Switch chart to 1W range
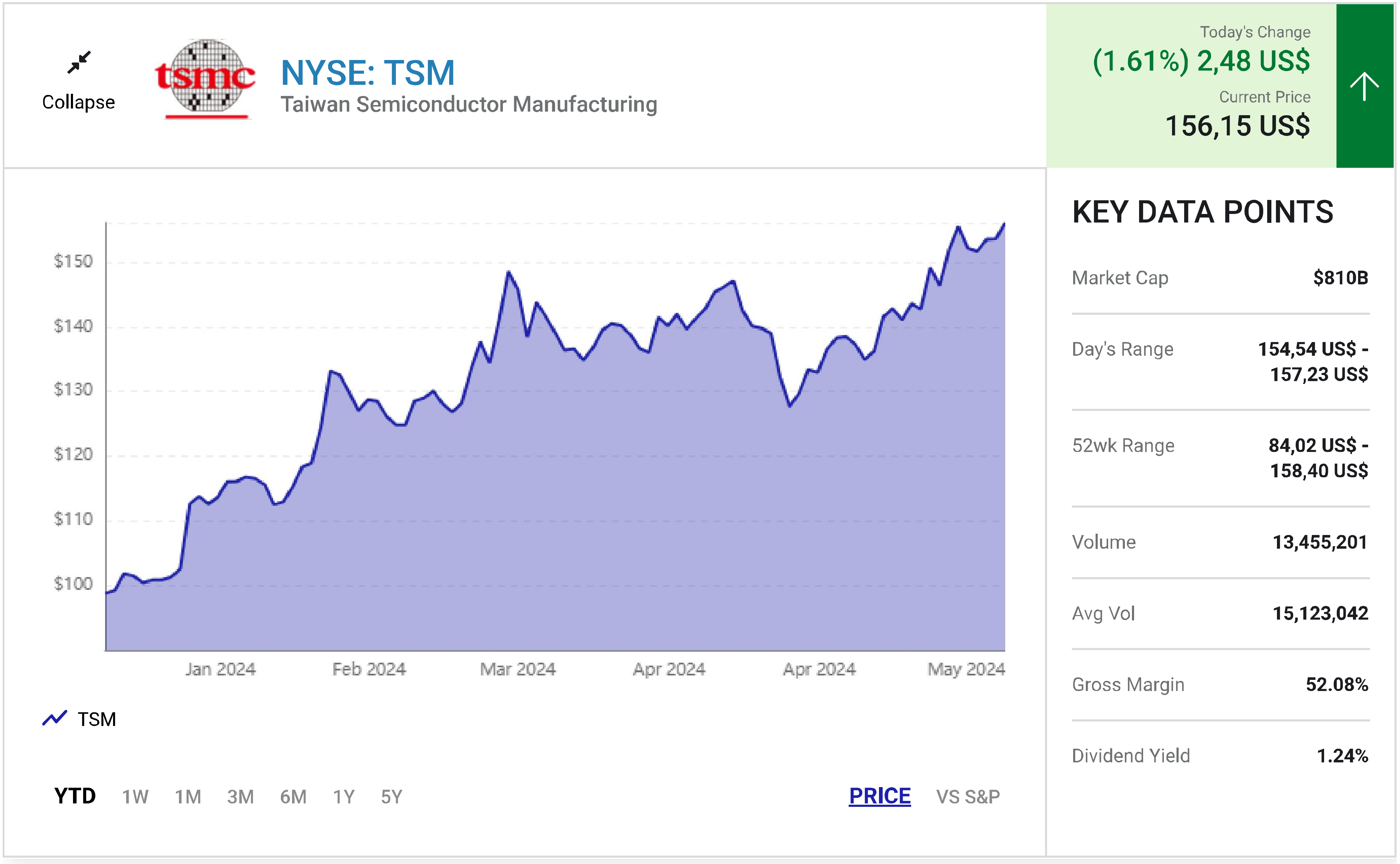 point(135,797)
